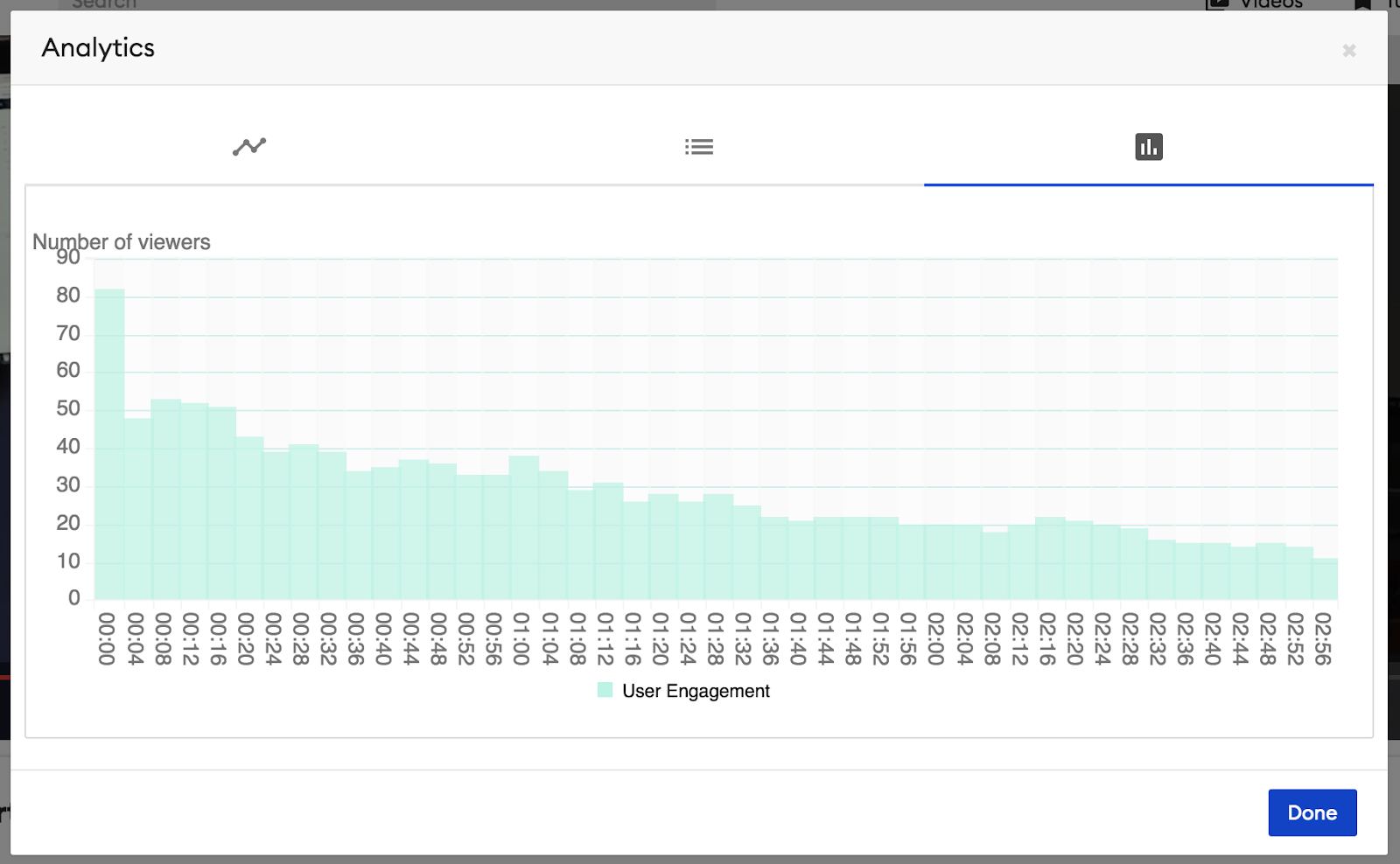Select the bar at 01:12
The width and height of the screenshot is (1400, 864).
pos(607,540)
